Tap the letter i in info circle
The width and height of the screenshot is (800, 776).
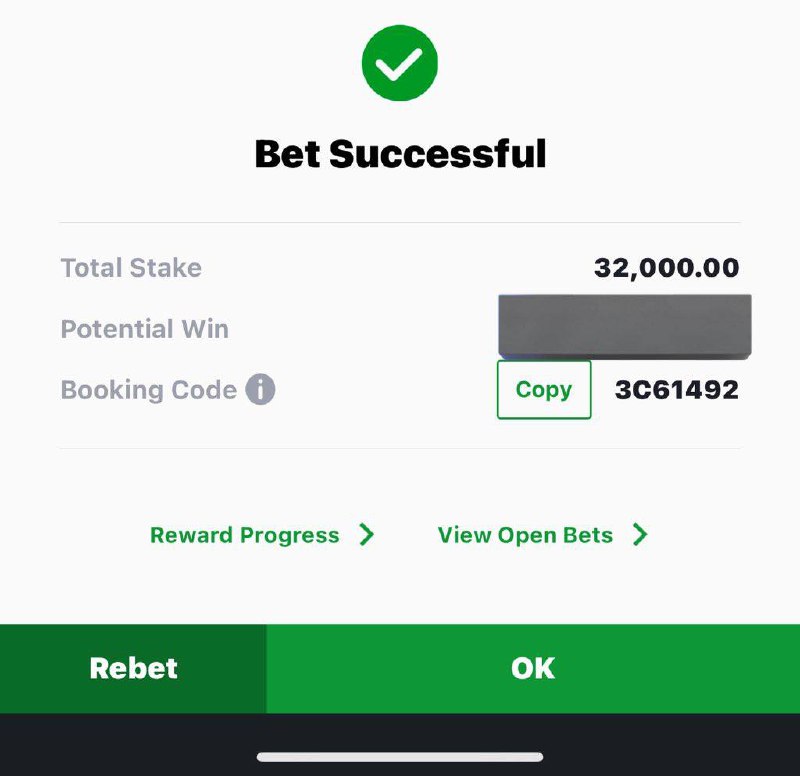coord(260,389)
